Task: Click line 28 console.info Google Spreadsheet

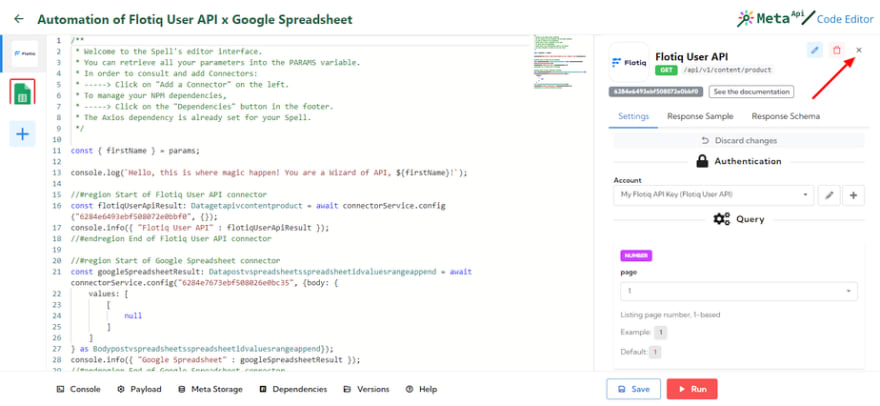Action: coord(215,359)
